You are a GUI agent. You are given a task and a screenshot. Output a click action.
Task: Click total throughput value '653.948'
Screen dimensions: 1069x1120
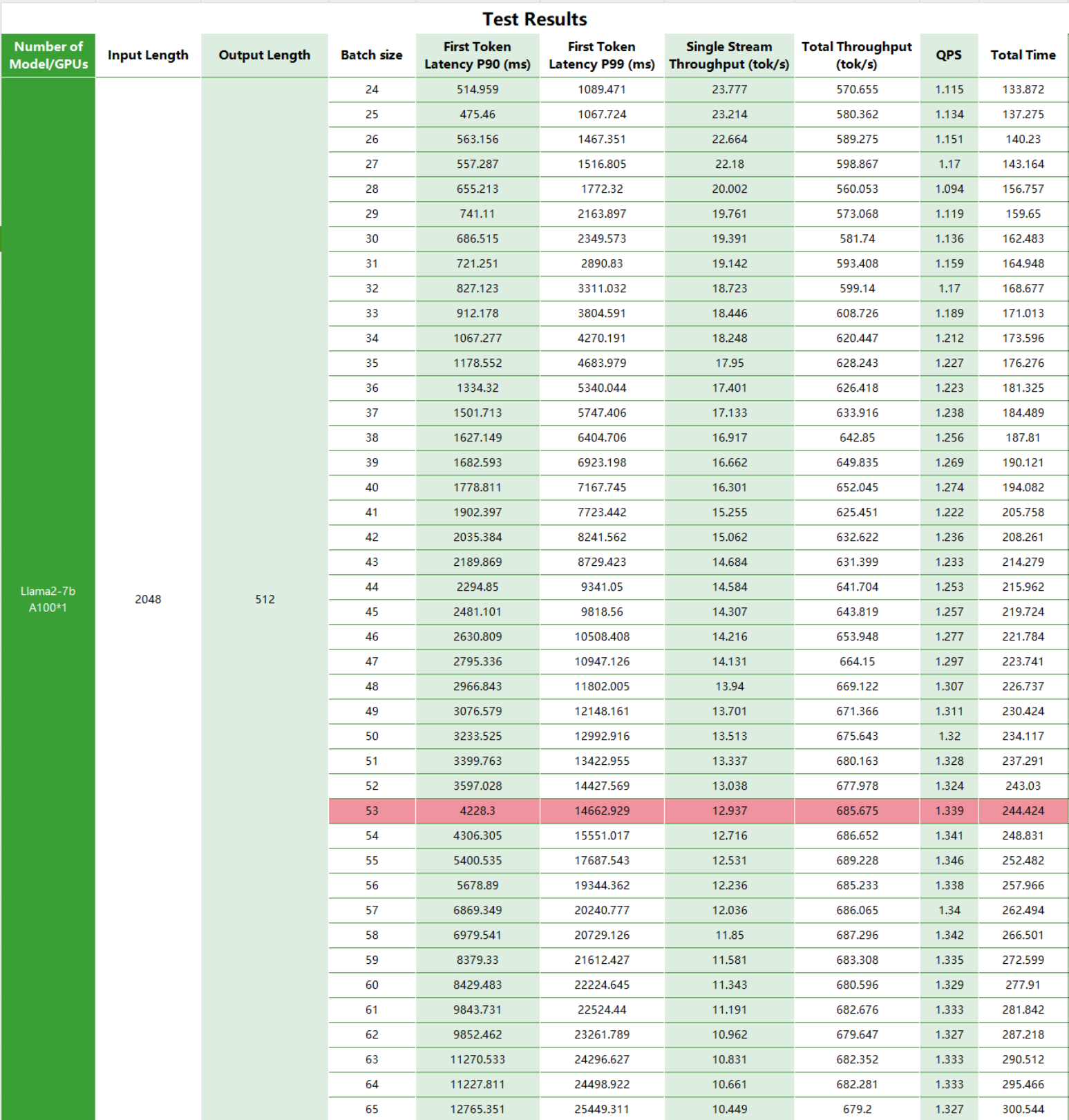coord(857,636)
